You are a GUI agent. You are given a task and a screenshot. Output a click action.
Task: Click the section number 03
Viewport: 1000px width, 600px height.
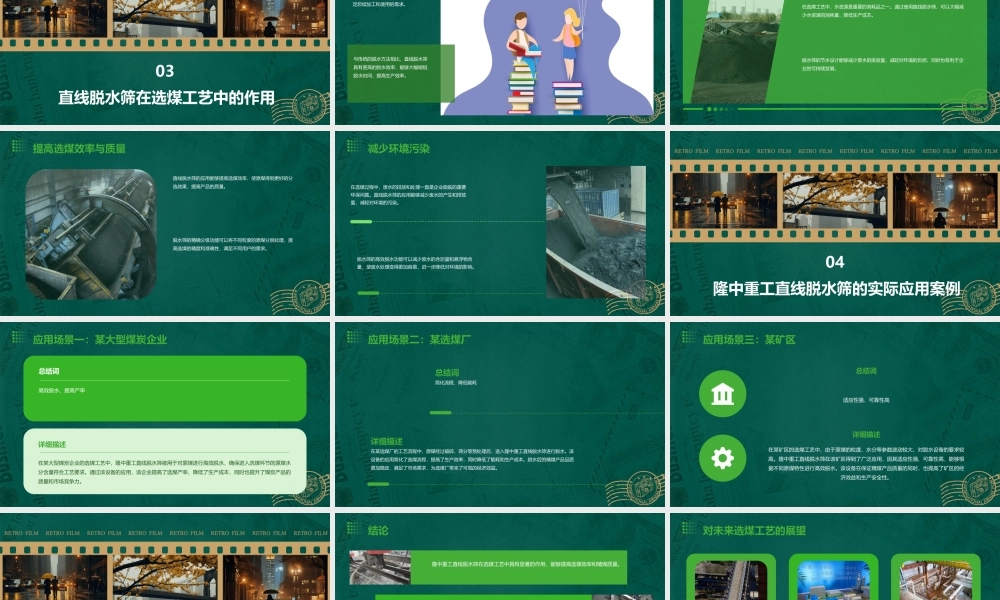(x=165, y=71)
